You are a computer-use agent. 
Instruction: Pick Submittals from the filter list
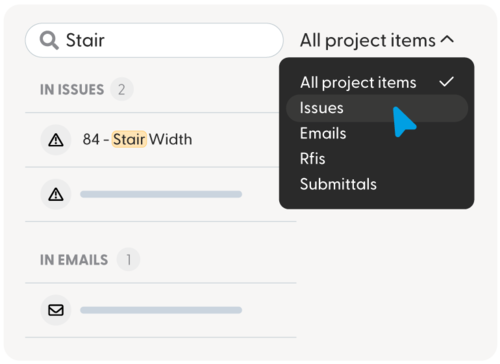338,184
